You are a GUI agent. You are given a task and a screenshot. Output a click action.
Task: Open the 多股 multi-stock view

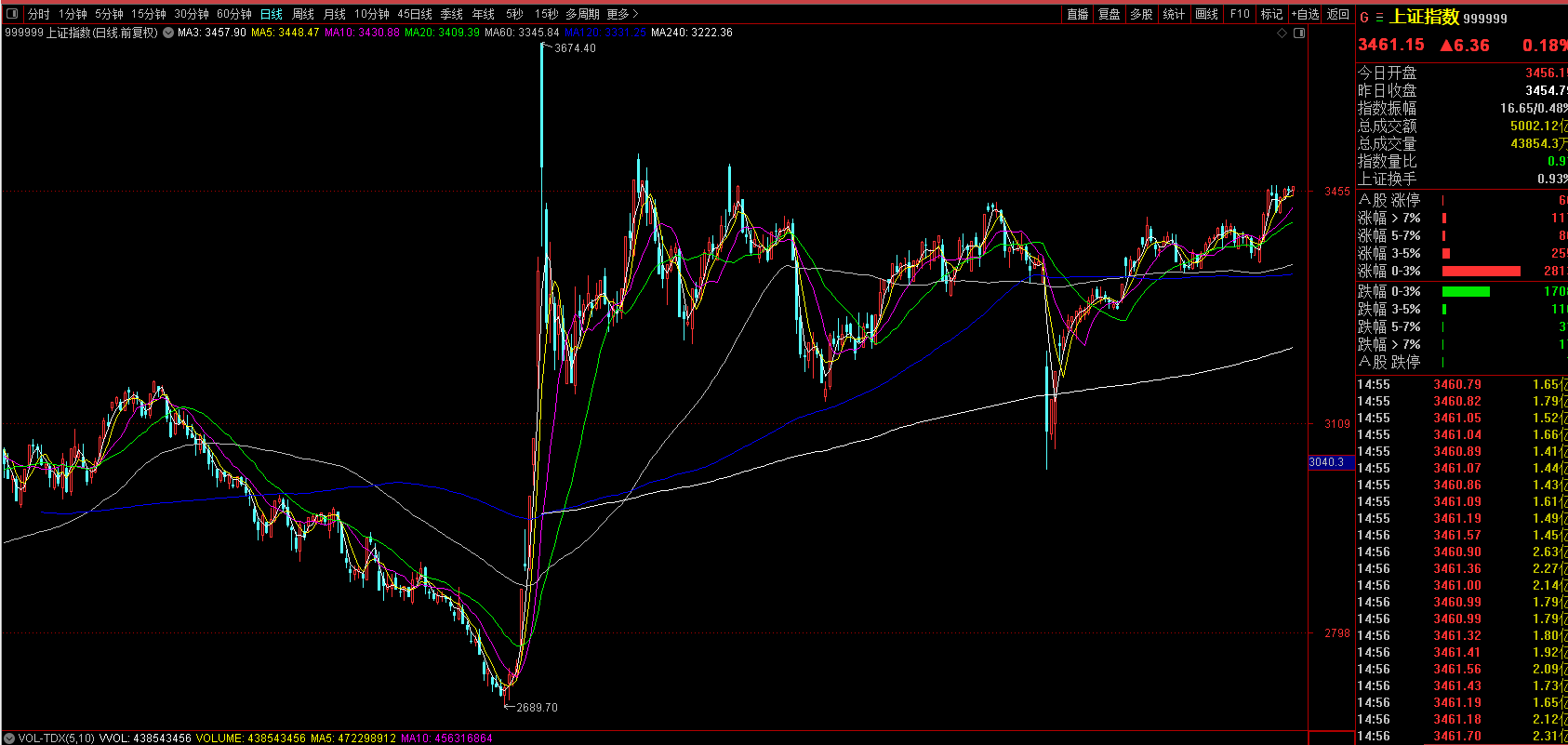(1141, 14)
